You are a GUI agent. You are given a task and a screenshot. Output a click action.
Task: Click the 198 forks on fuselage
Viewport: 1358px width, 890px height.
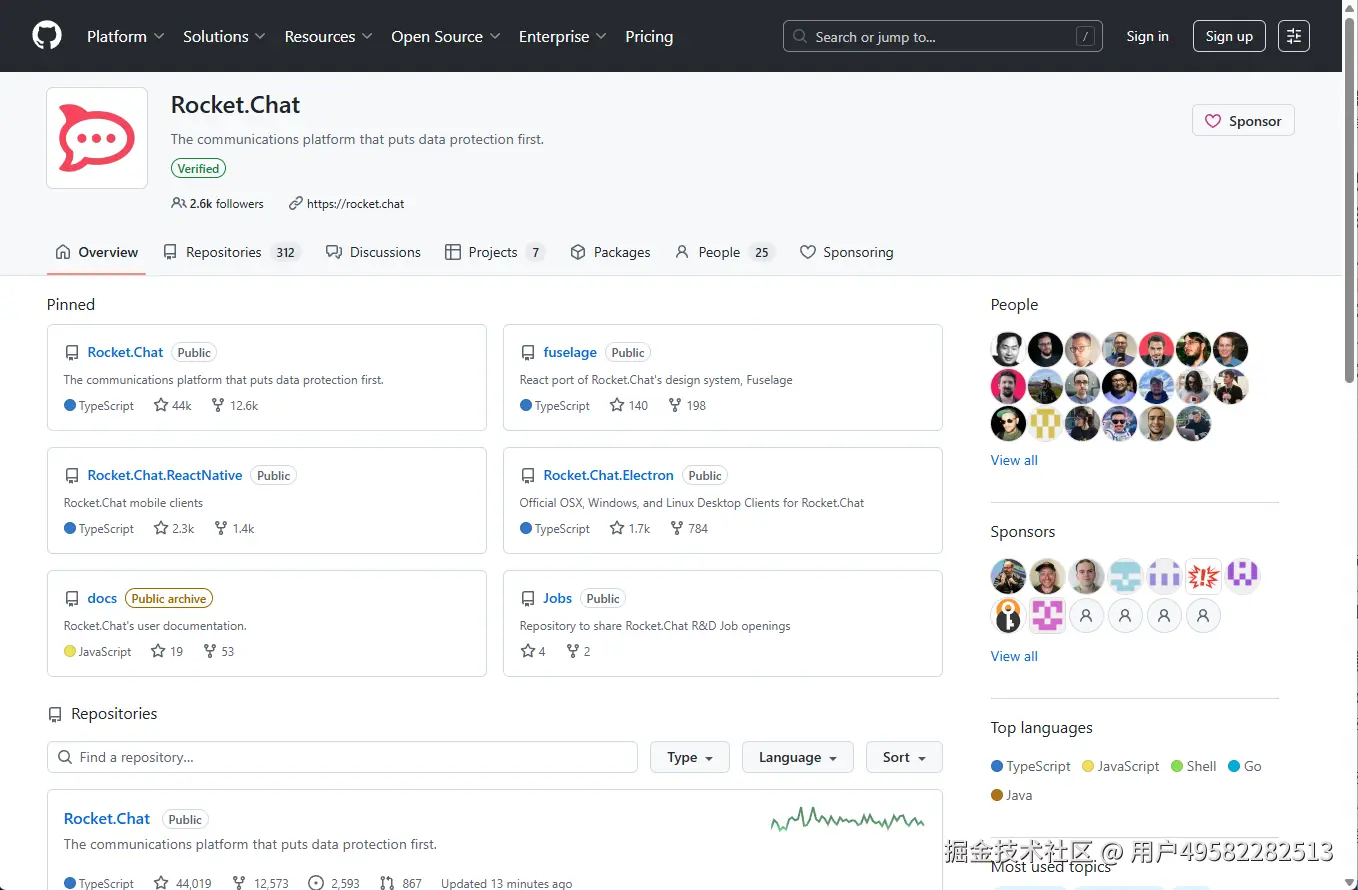pyautogui.click(x=687, y=406)
